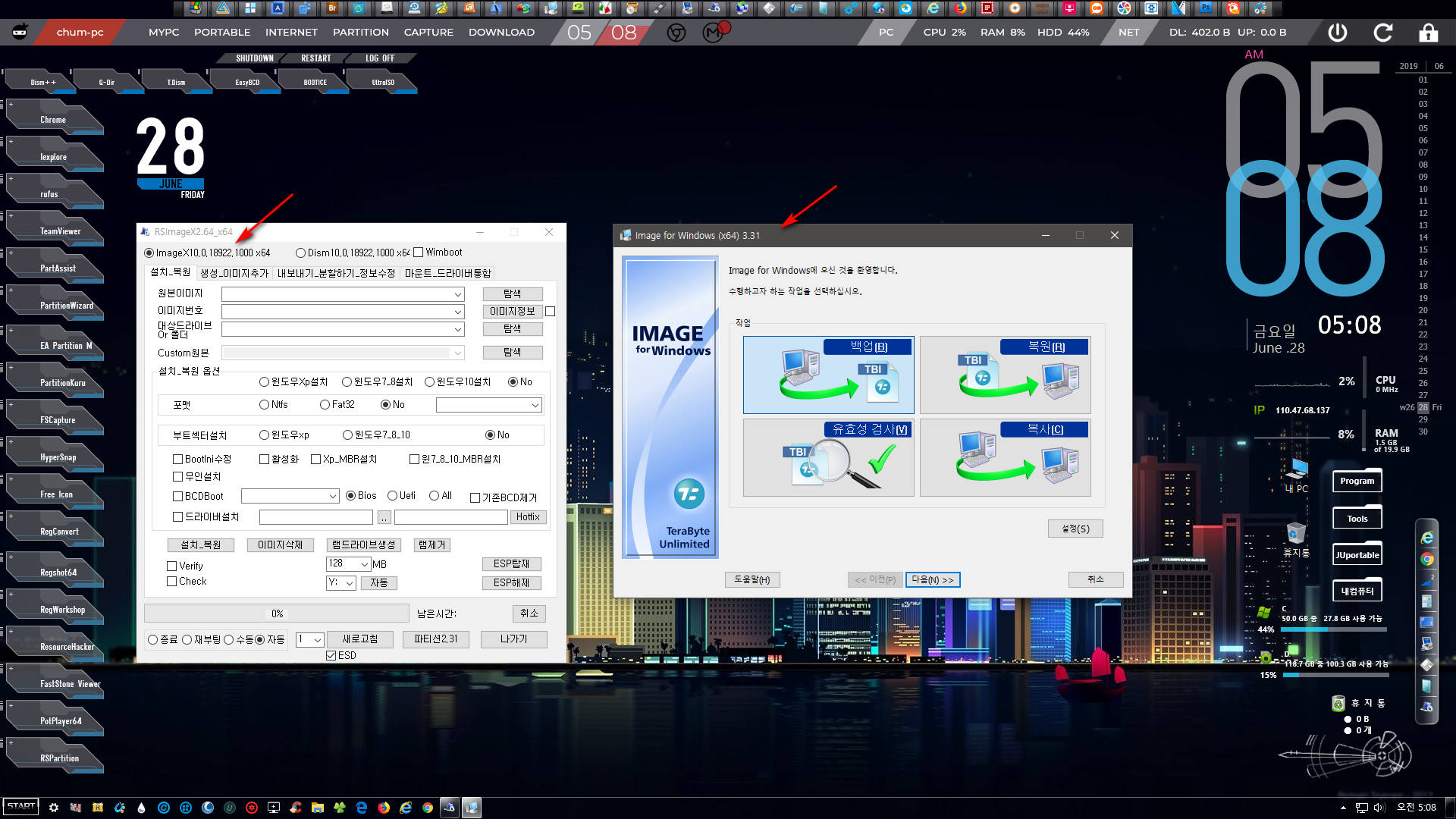
Task: Click the lock icon in top bar
Action: point(1428,33)
